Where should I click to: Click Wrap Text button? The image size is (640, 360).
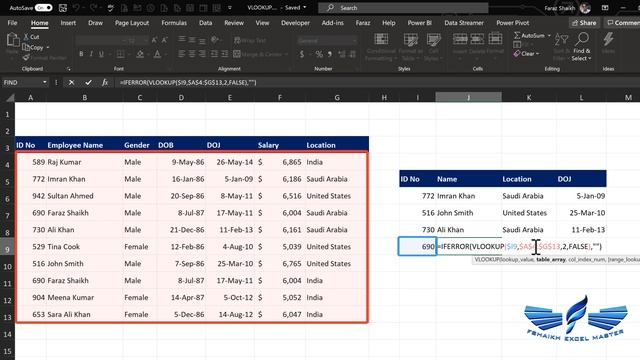tap(250, 40)
